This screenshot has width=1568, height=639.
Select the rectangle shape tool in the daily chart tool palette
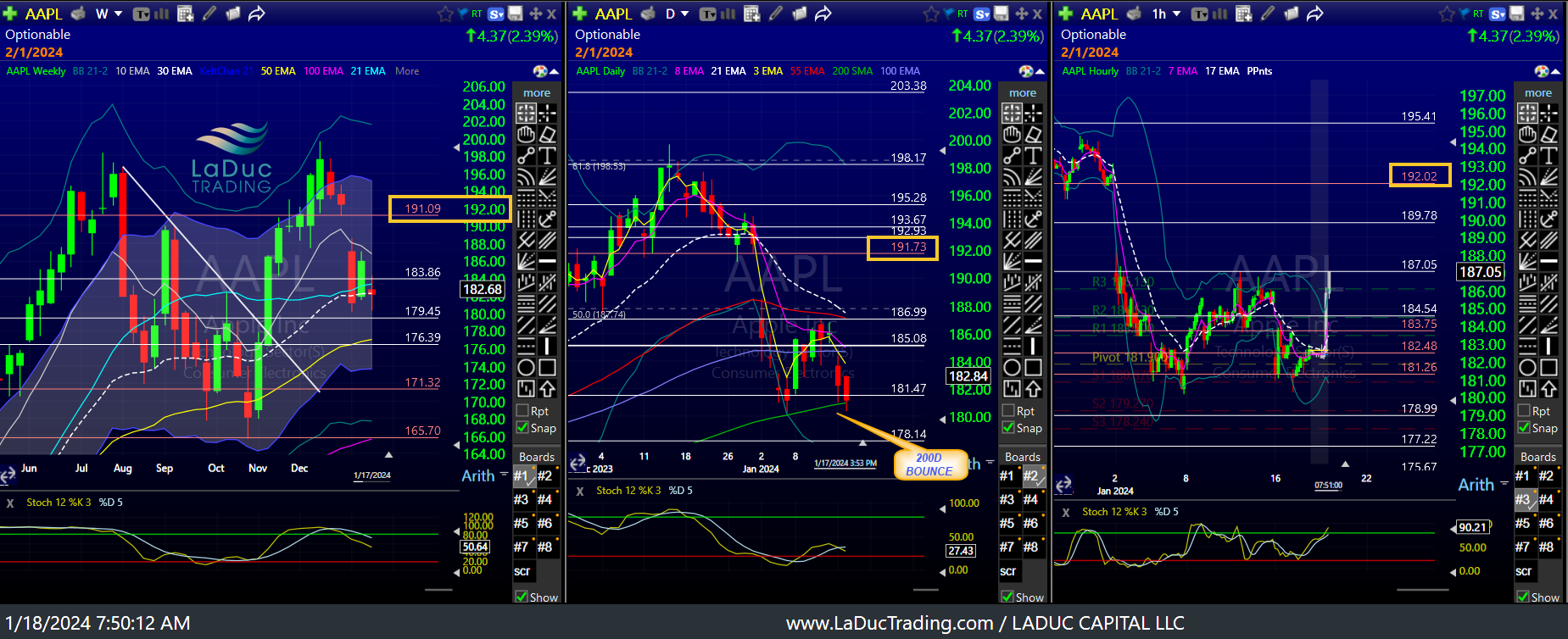pyautogui.click(x=1034, y=367)
